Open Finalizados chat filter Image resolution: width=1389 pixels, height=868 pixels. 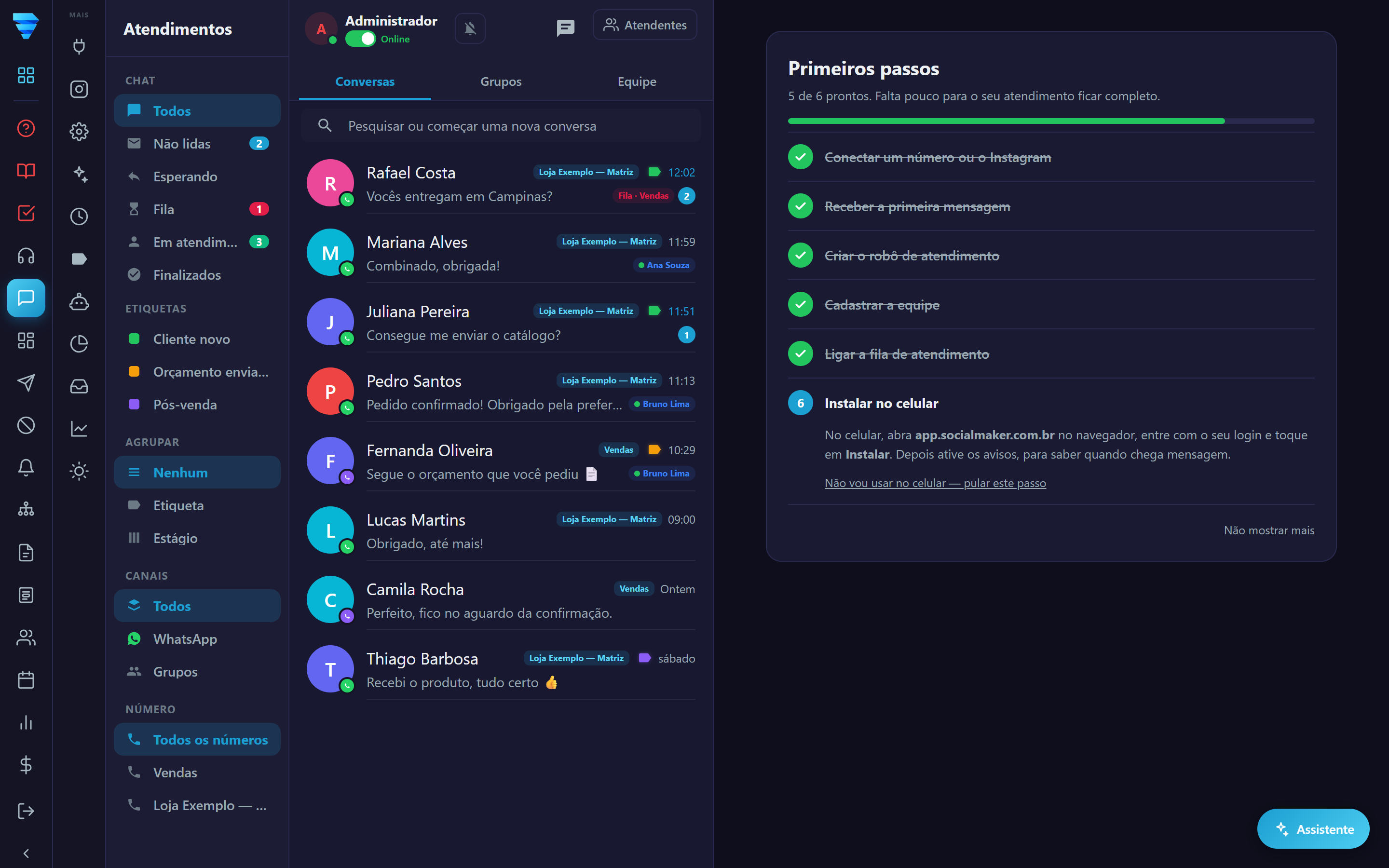click(197, 274)
